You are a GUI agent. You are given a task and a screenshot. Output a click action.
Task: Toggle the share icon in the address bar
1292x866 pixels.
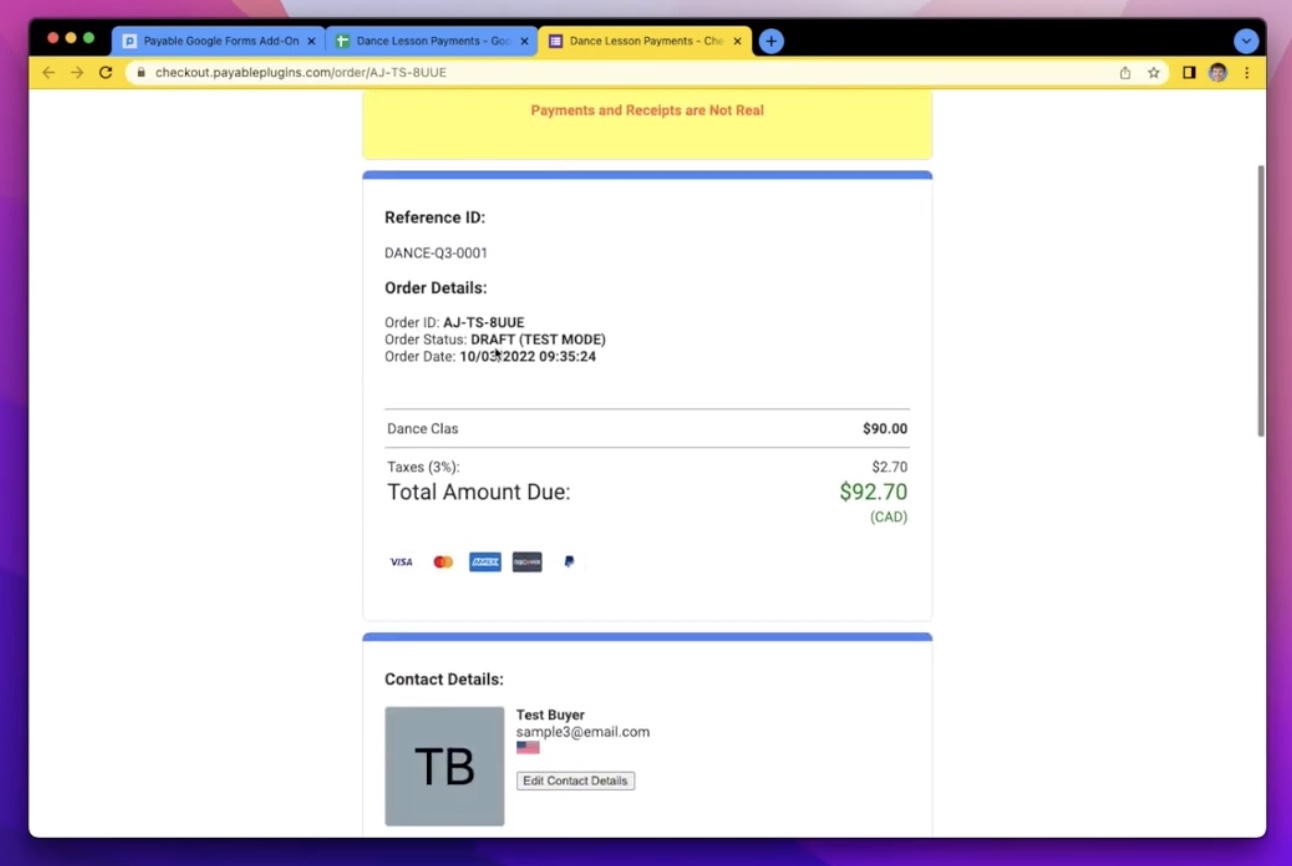point(1124,72)
